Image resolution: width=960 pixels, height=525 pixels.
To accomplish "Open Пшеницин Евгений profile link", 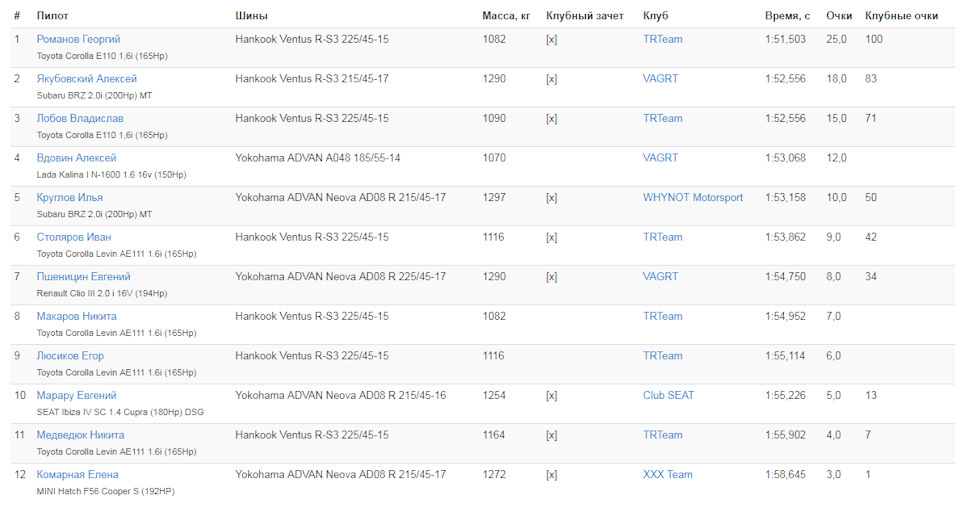I will [83, 277].
